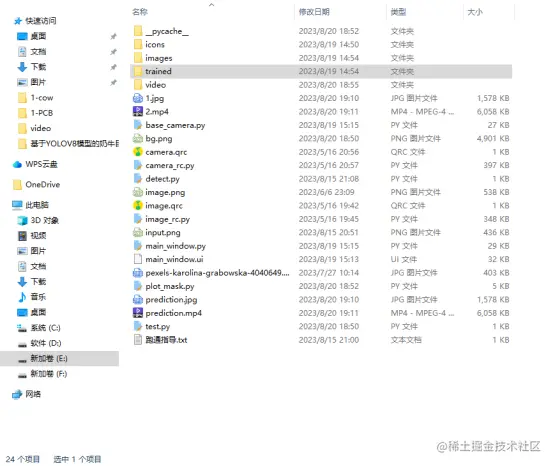Sort by 名称 column header

(140, 12)
